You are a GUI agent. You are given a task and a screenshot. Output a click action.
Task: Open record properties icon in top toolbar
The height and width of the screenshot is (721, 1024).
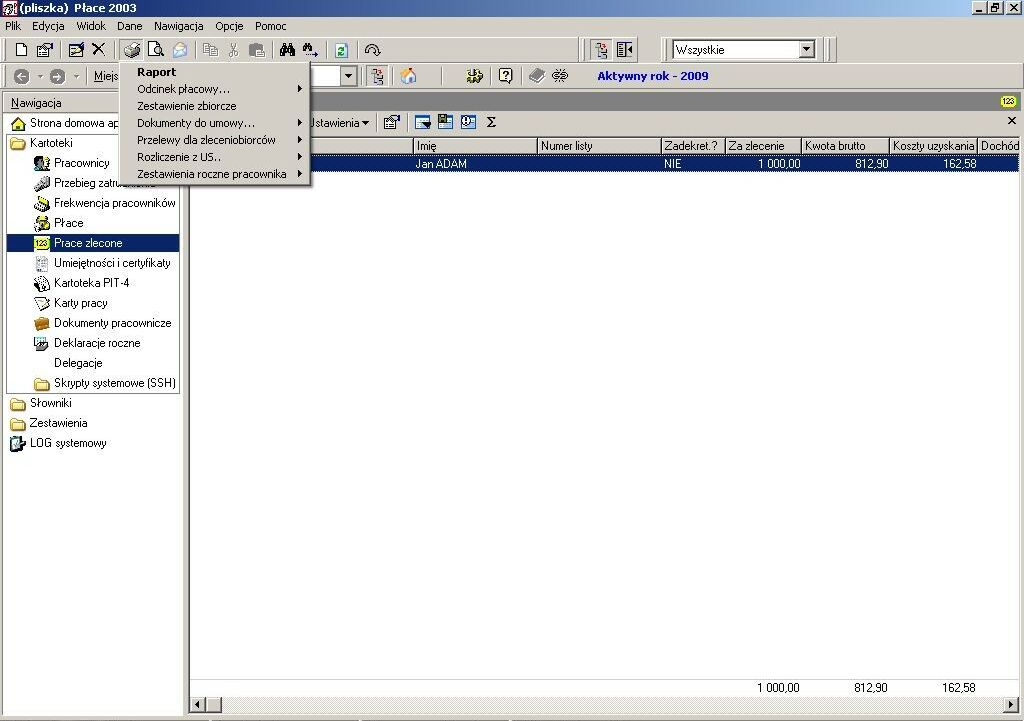click(44, 50)
